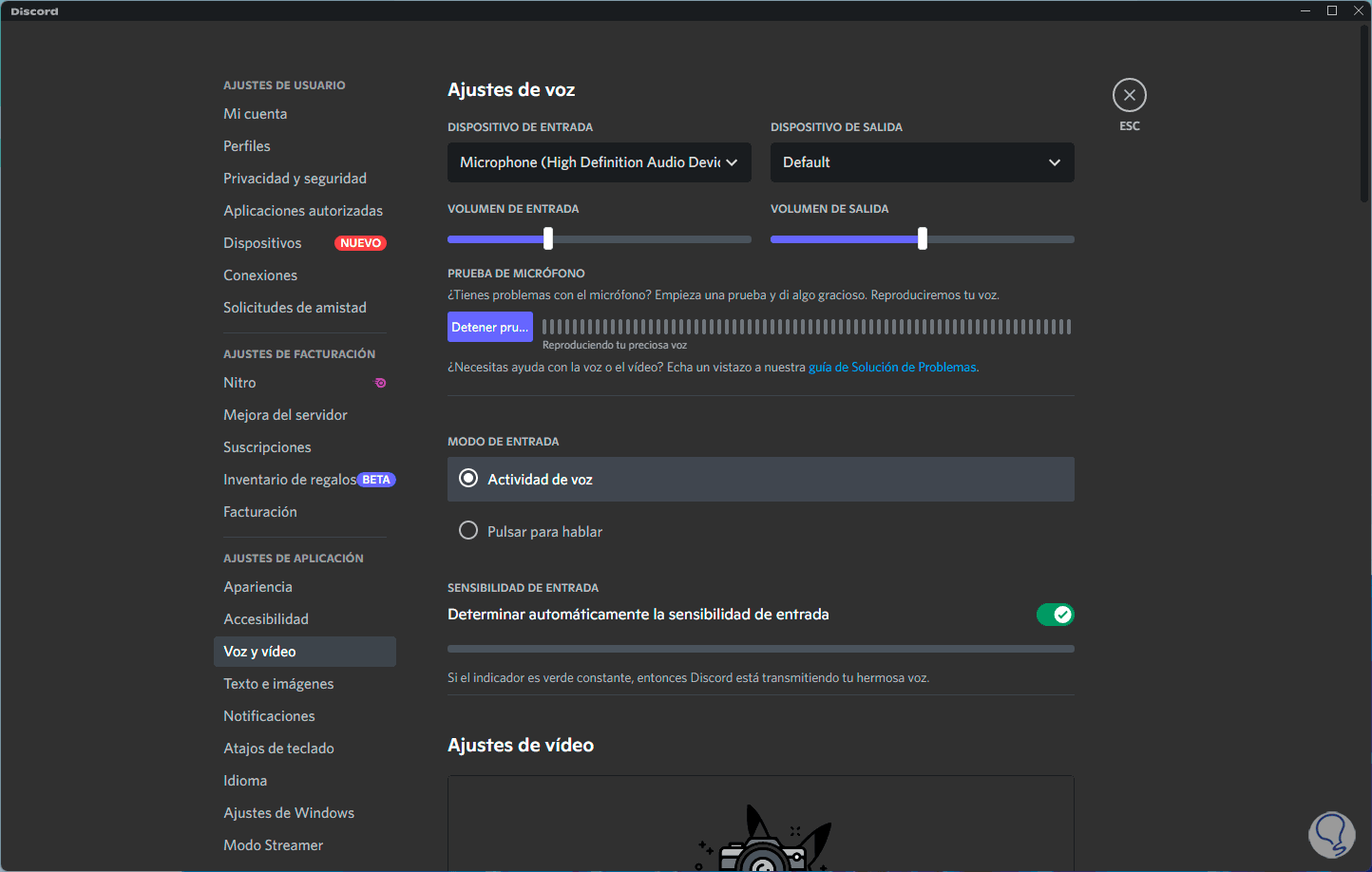Stop the microphone test with Detener button
The height and width of the screenshot is (872, 1372).
[489, 327]
